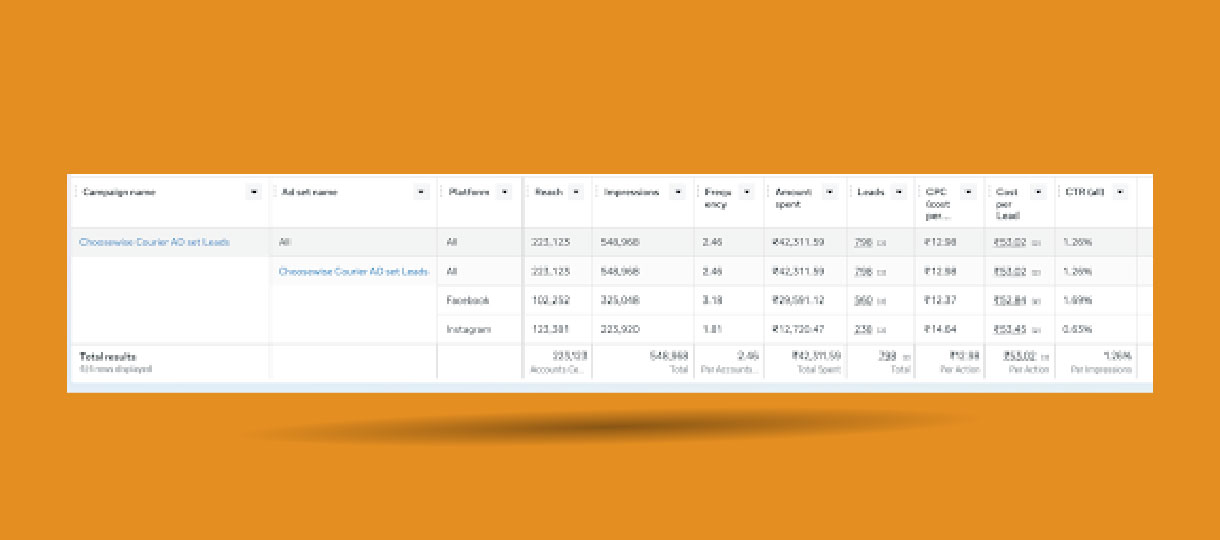Click the CTR (all) column dropdown arrow

1120,192
